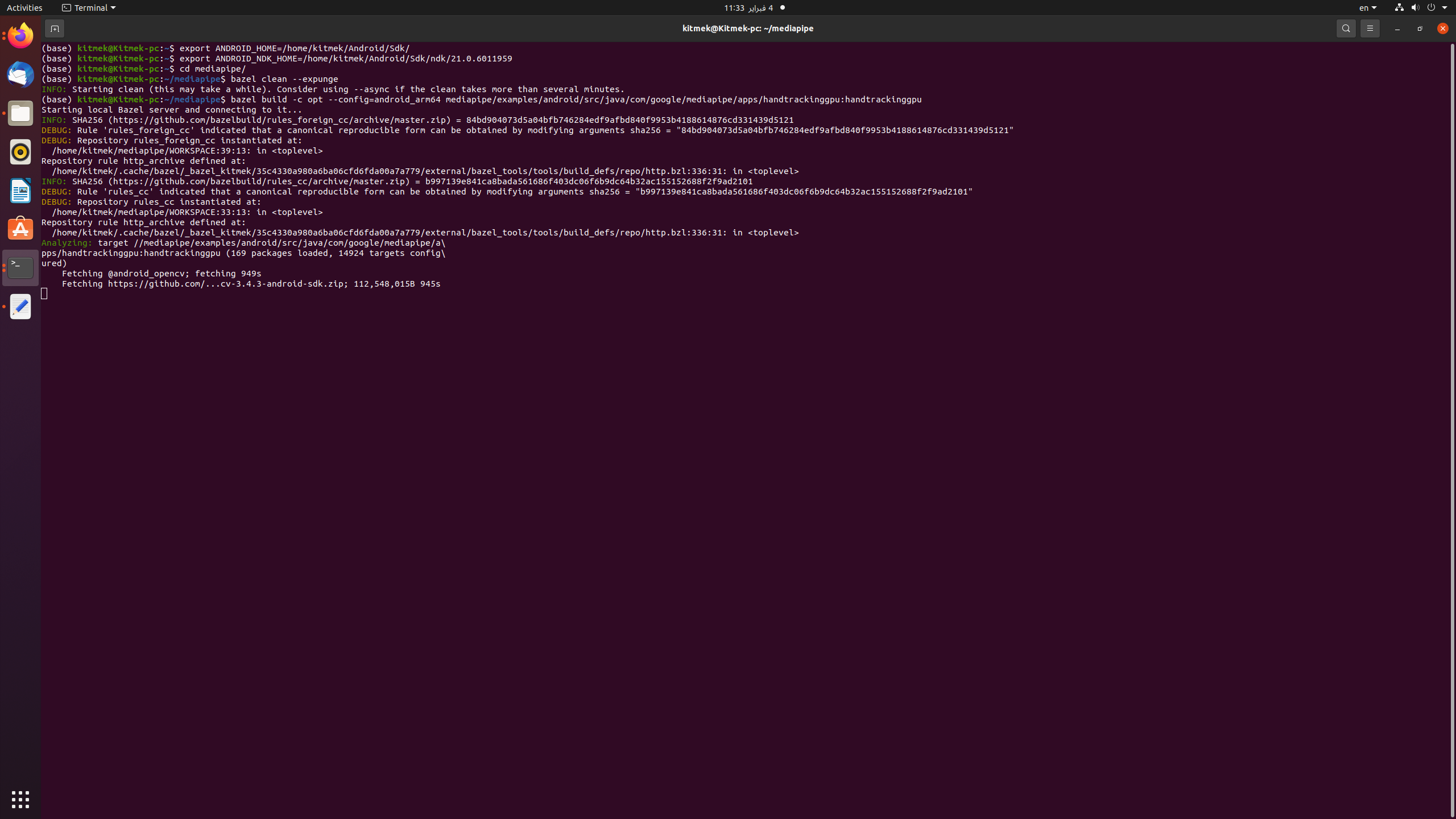
Task: Click the volume indicator in the top bar
Action: 1414,7
